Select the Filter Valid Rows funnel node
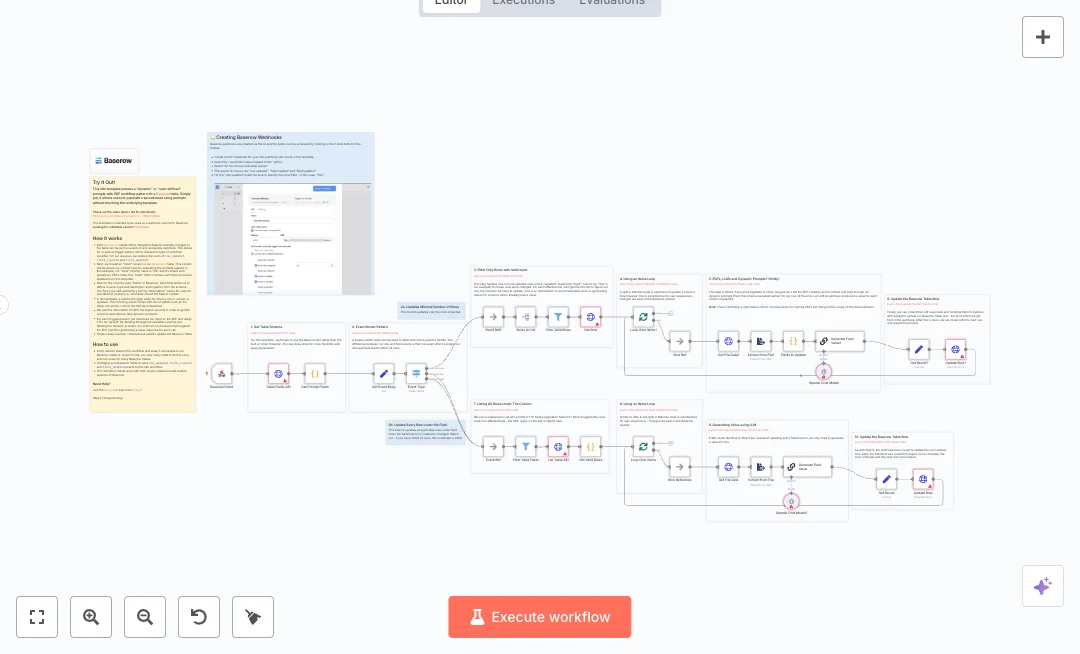This screenshot has height=654, width=1080. [558, 317]
